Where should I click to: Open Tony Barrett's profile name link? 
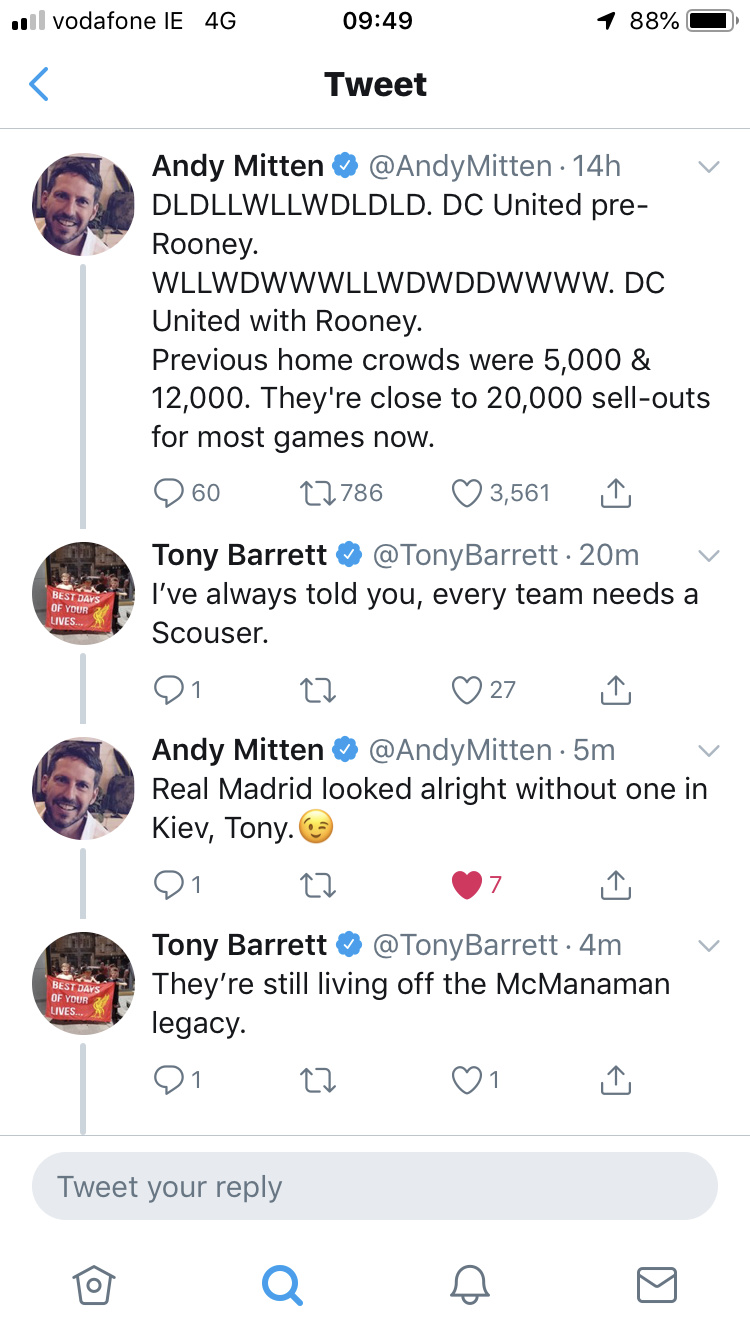coord(240,554)
